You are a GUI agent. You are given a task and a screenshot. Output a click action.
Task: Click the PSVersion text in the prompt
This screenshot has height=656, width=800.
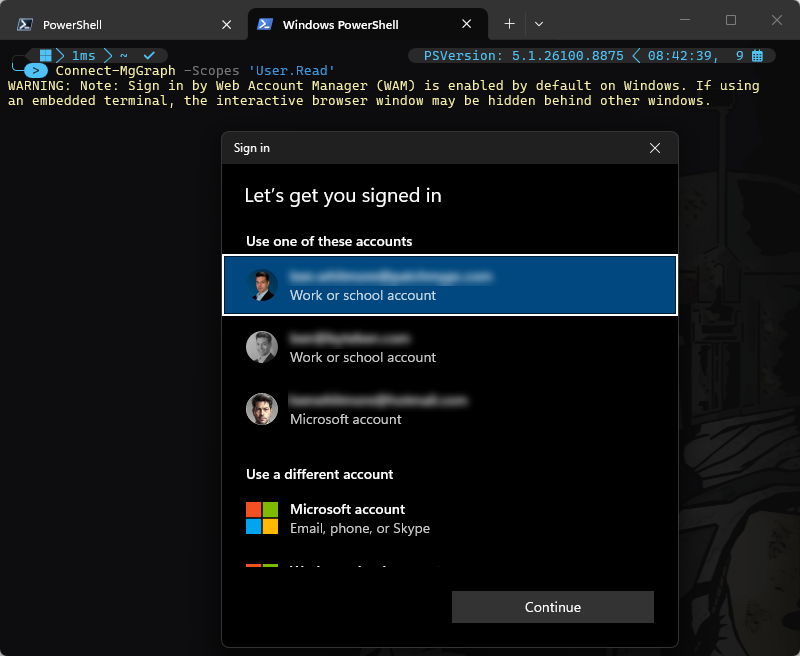click(523, 56)
